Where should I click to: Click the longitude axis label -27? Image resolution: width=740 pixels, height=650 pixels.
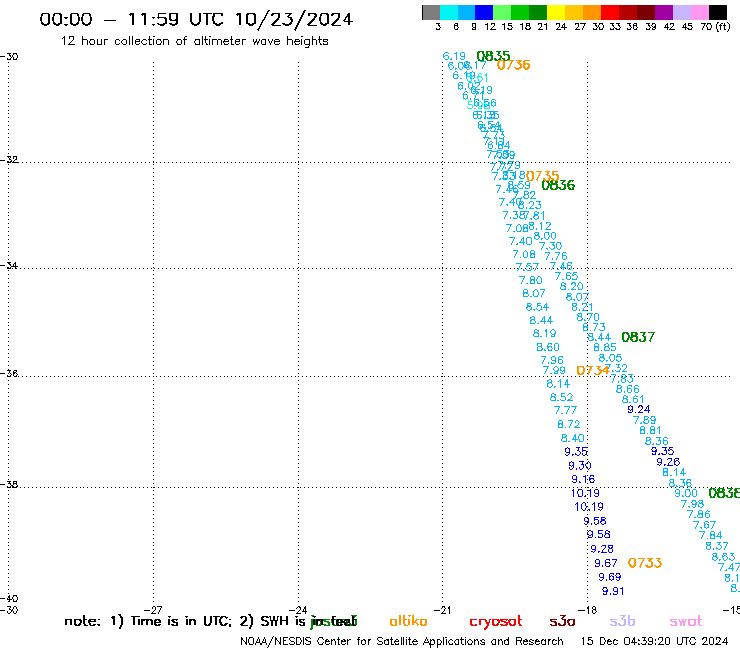[x=154, y=610]
